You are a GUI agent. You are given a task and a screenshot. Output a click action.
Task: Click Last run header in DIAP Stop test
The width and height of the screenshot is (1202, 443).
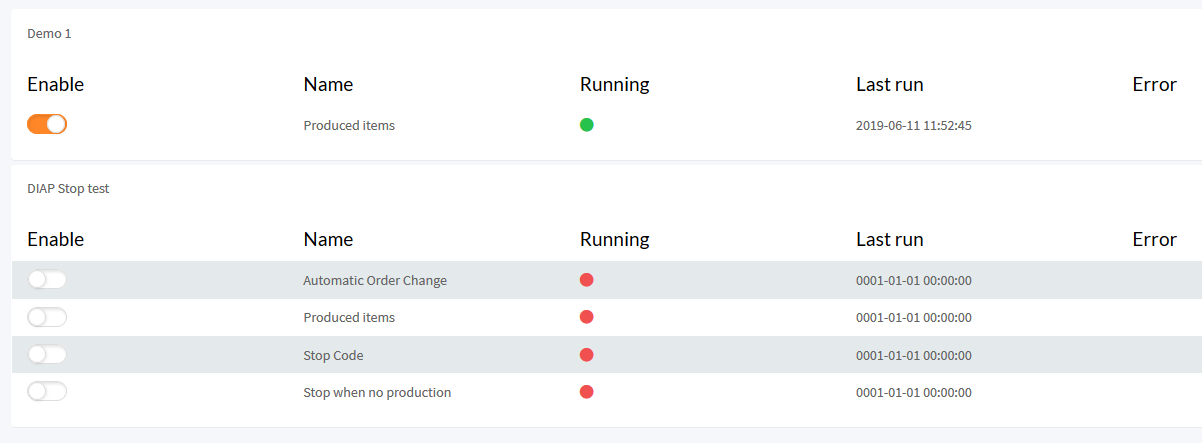pos(890,239)
